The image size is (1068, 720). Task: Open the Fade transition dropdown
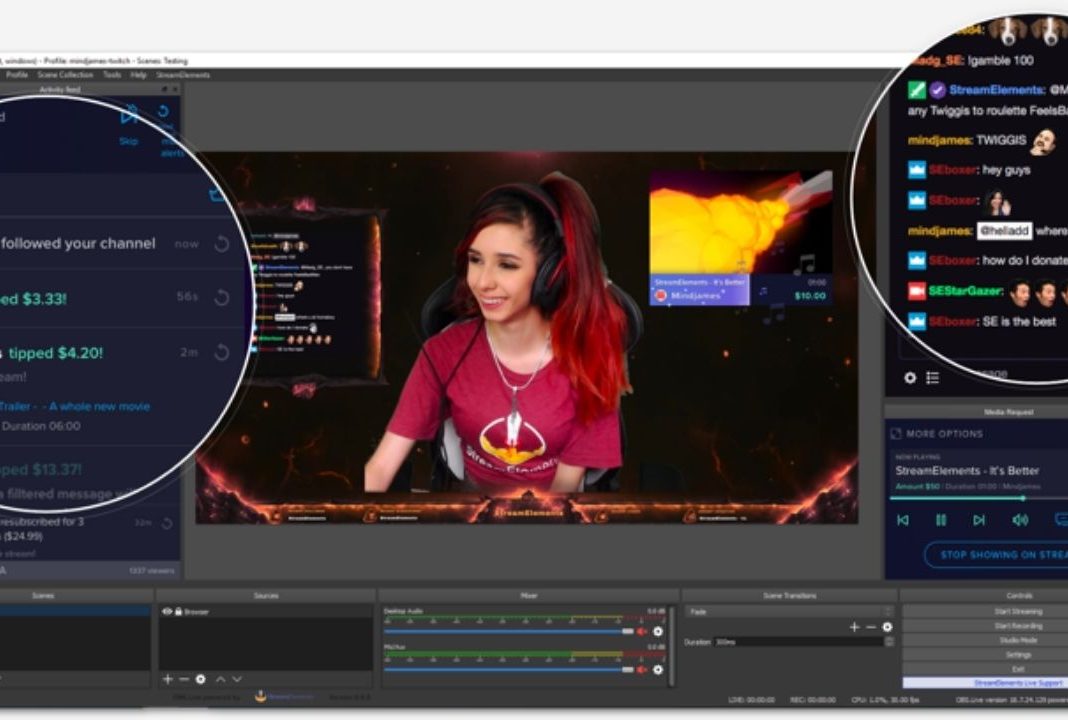[789, 612]
